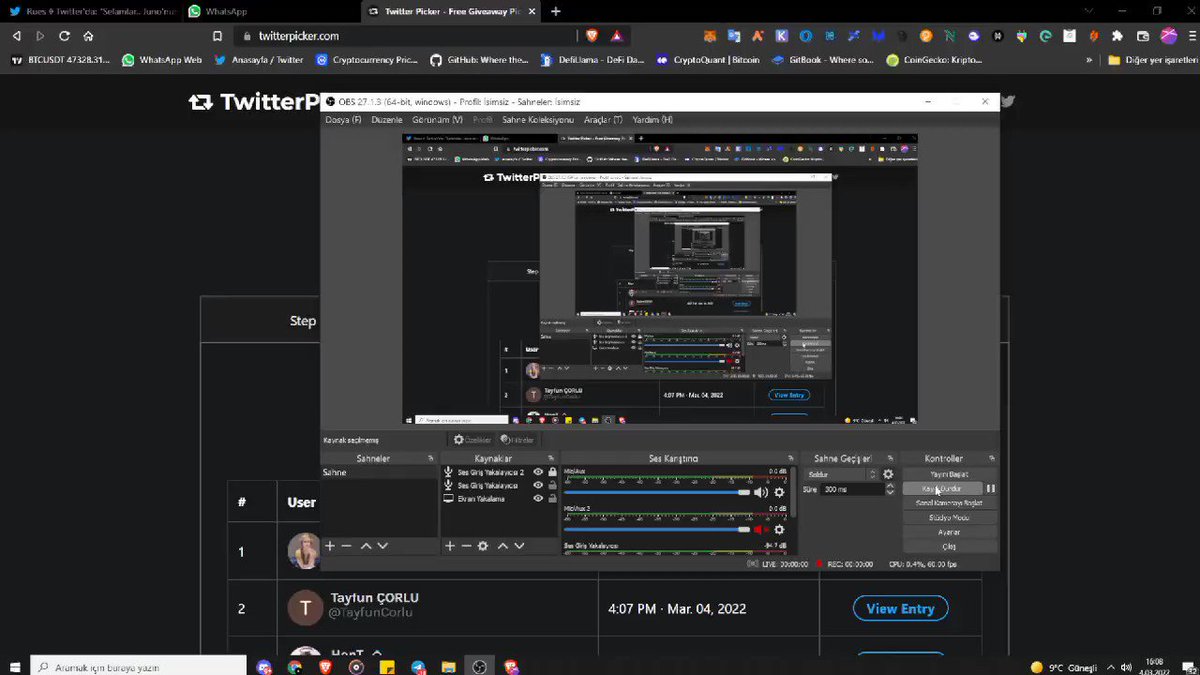1200x675 pixels.
Task: Open the Soldur transition dropdown
Action: point(841,474)
